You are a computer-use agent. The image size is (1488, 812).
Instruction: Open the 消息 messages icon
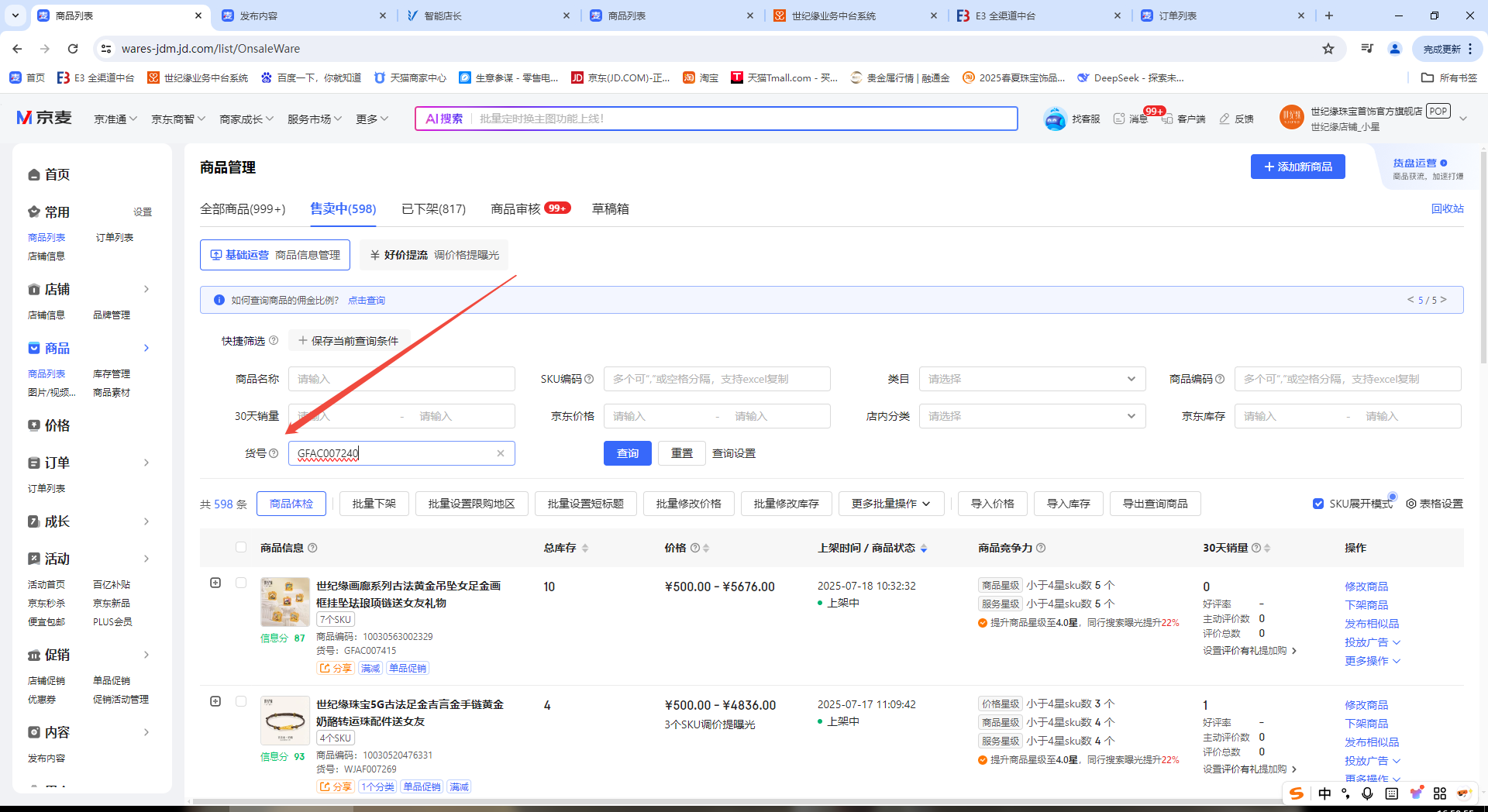click(x=1119, y=119)
